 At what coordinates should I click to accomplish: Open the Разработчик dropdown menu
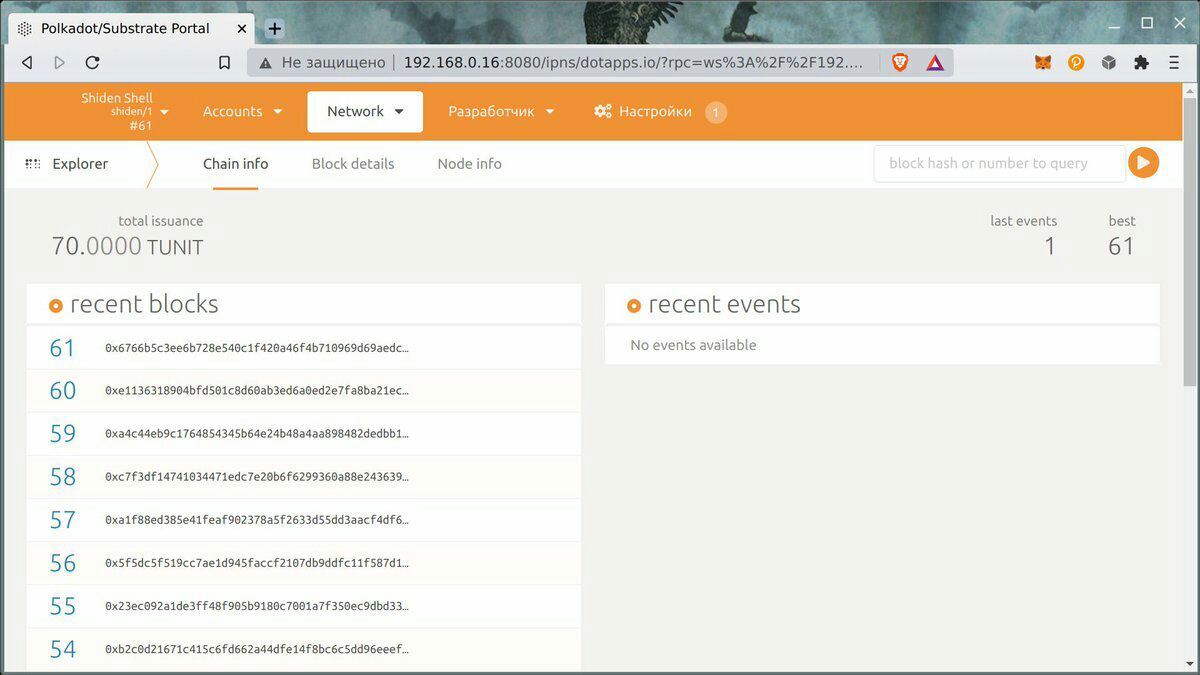click(501, 111)
